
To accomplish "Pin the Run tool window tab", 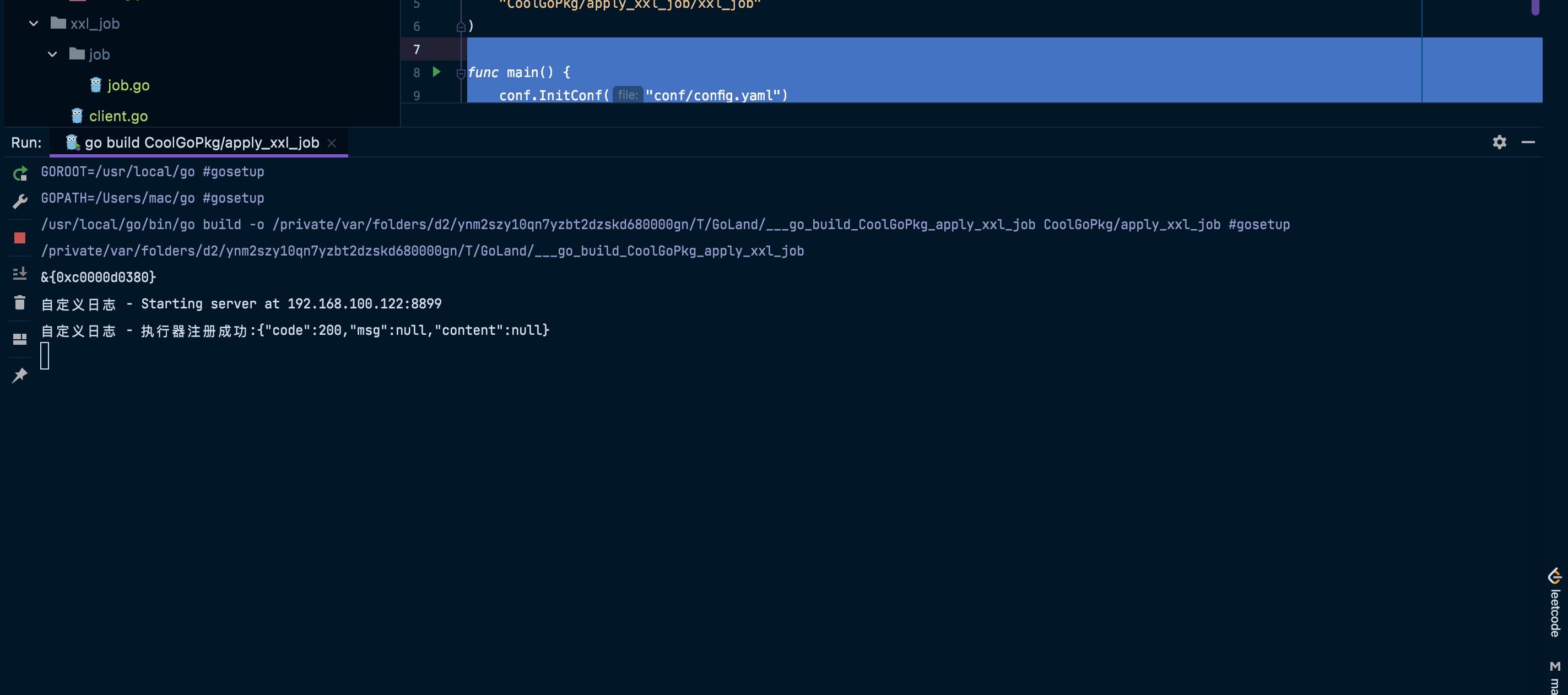I will point(20,375).
